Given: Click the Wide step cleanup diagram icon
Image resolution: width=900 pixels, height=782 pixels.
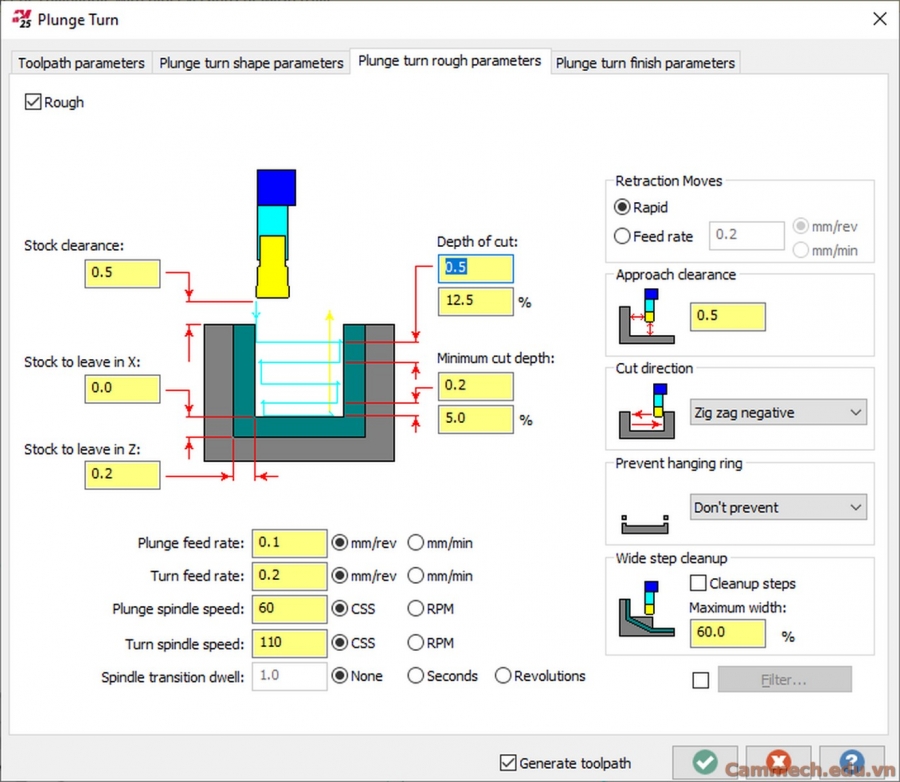Looking at the screenshot, I should click(x=646, y=609).
